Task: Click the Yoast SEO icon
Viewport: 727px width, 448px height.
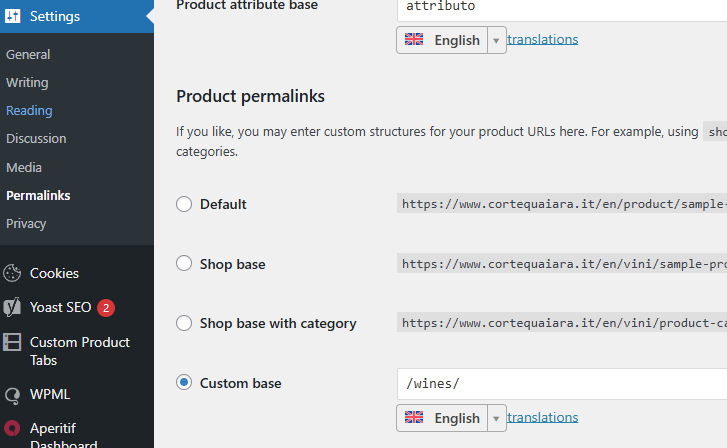Action: [13, 307]
